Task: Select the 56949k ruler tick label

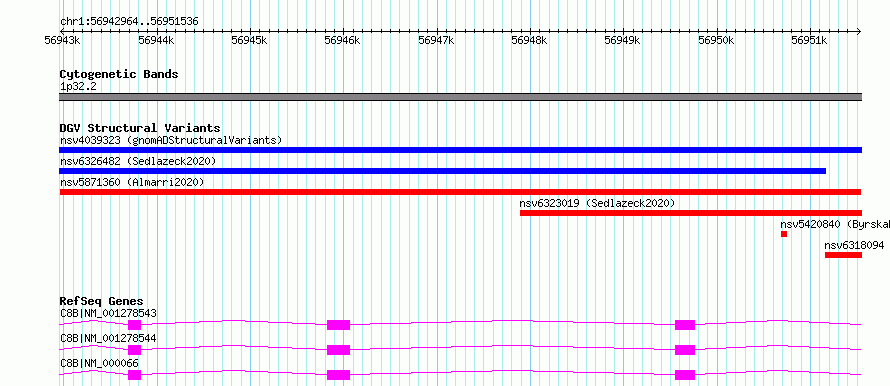Action: (622, 40)
